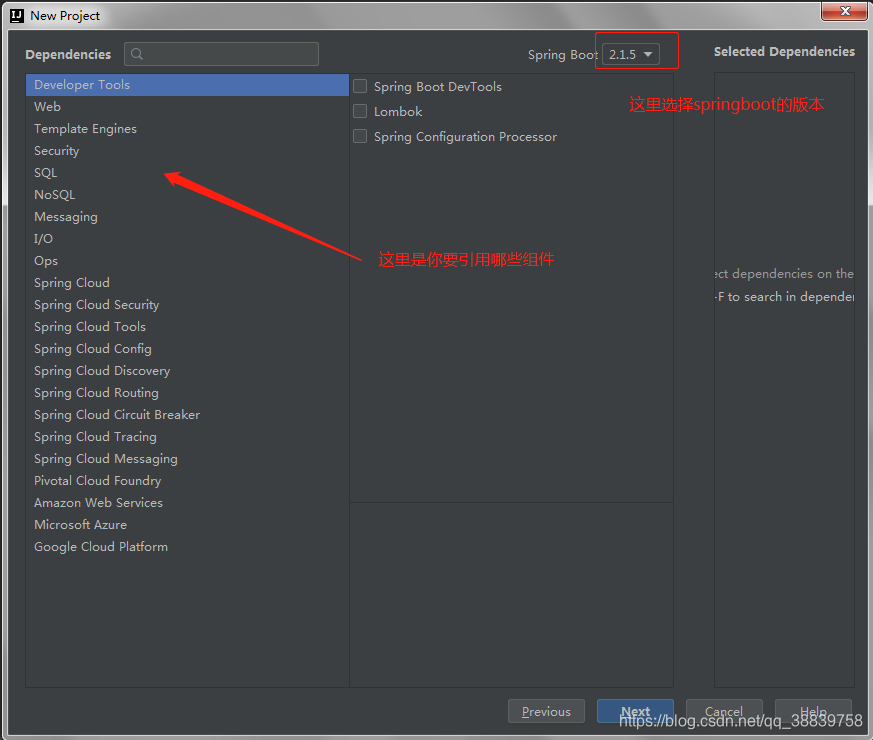This screenshot has width=873, height=740.
Task: Select the Developer Tools category
Action: pyautogui.click(x=187, y=85)
